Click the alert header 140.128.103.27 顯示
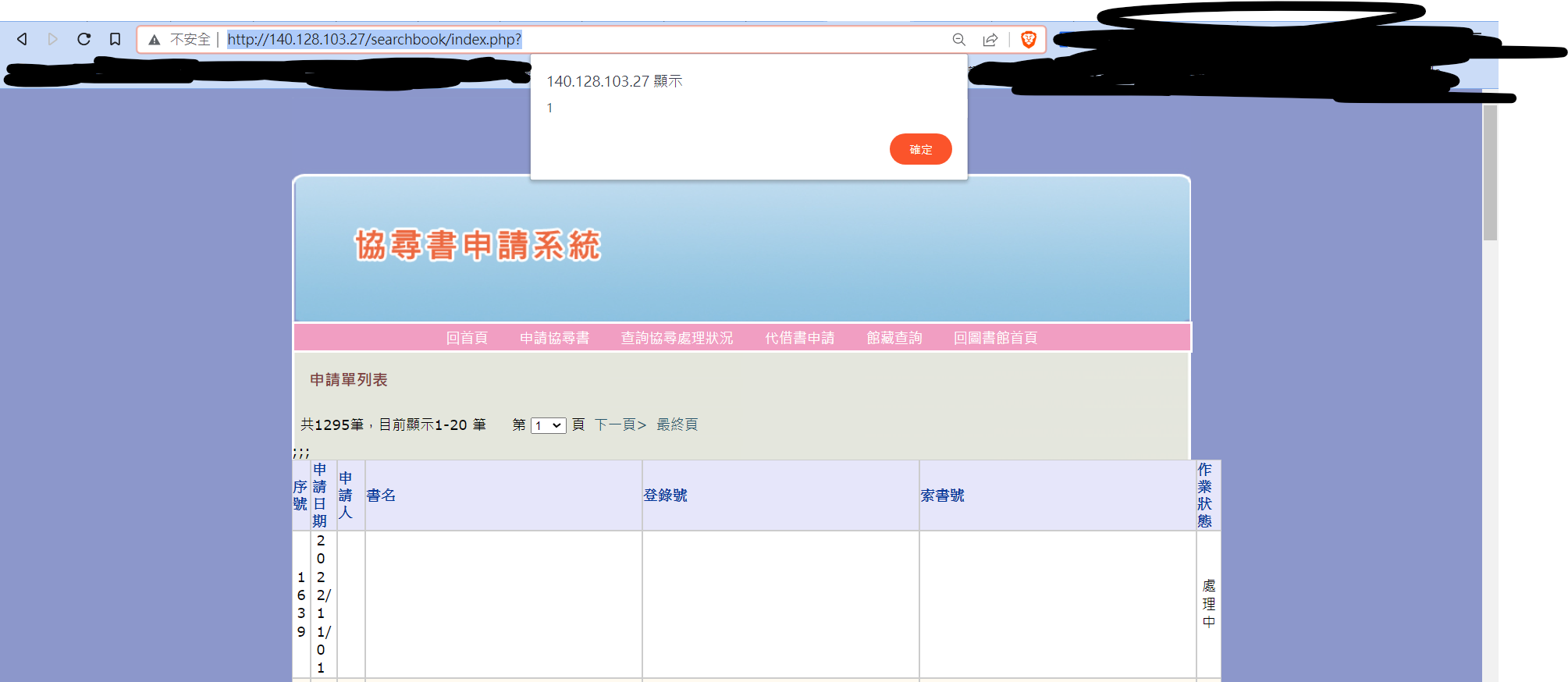Screen dimensions: 1568x682 pos(614,81)
